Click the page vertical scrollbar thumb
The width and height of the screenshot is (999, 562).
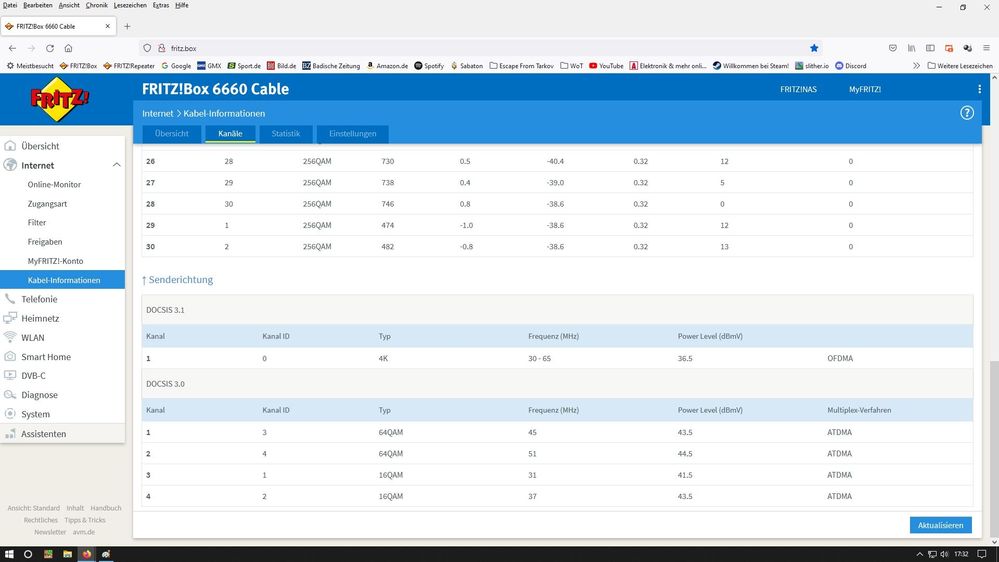point(994,449)
